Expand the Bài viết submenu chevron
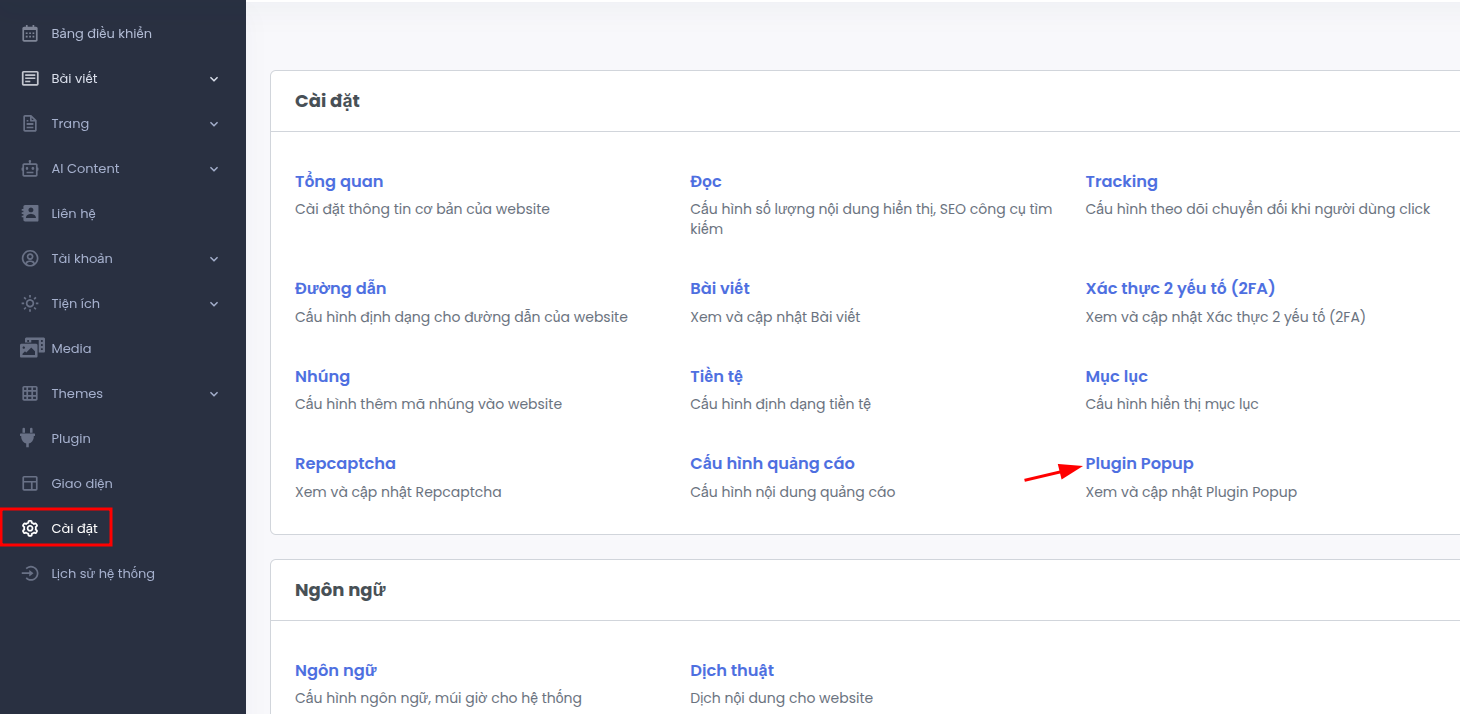Viewport: 1460px width, 714px height. click(214, 79)
